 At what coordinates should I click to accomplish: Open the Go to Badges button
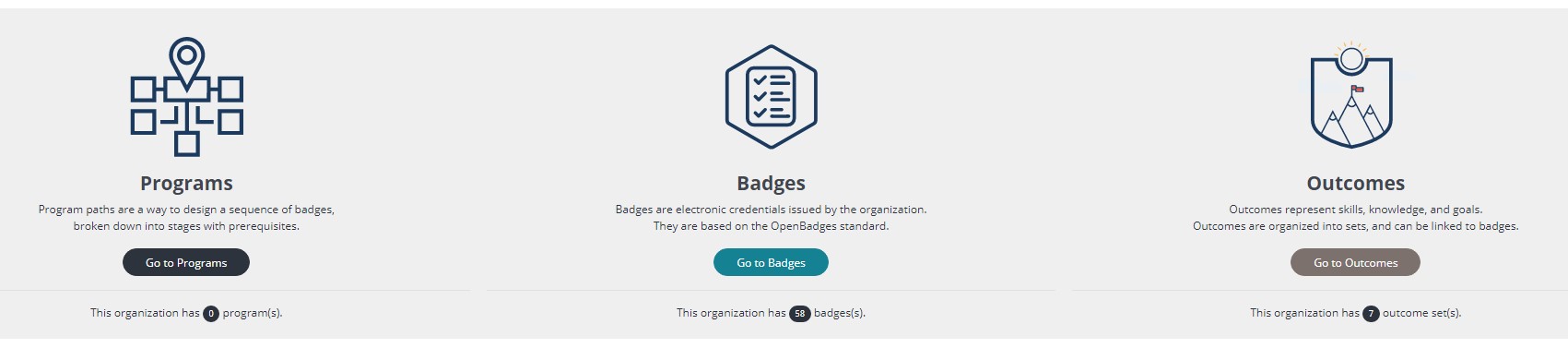[x=771, y=262]
